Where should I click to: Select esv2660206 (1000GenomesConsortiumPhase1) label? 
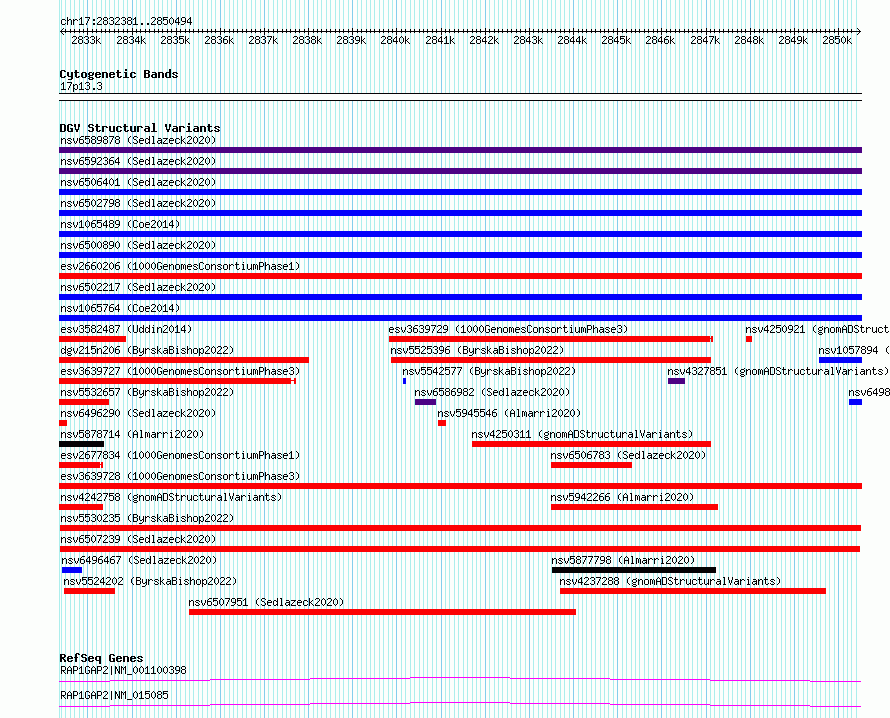[180, 266]
